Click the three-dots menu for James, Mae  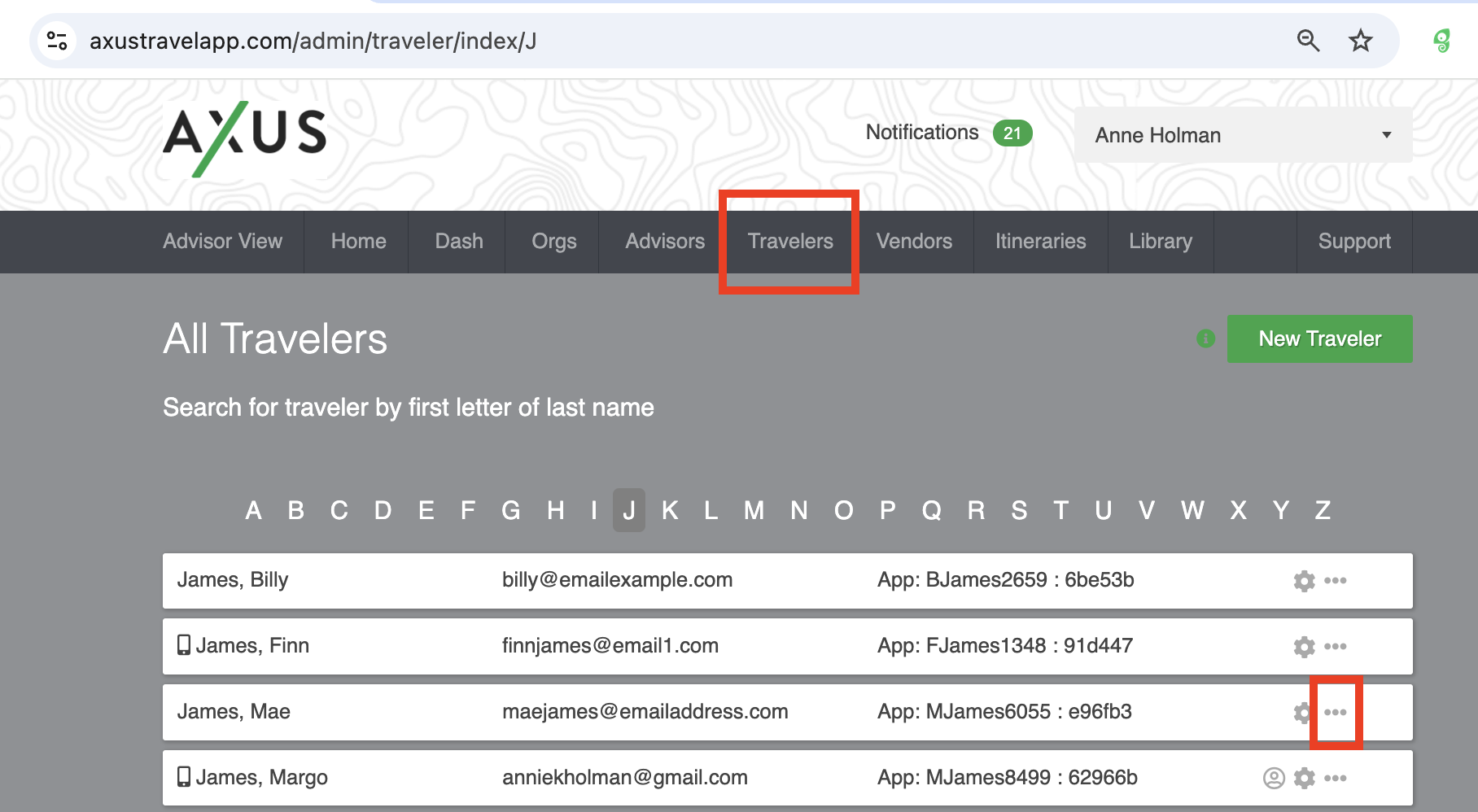[x=1335, y=712]
